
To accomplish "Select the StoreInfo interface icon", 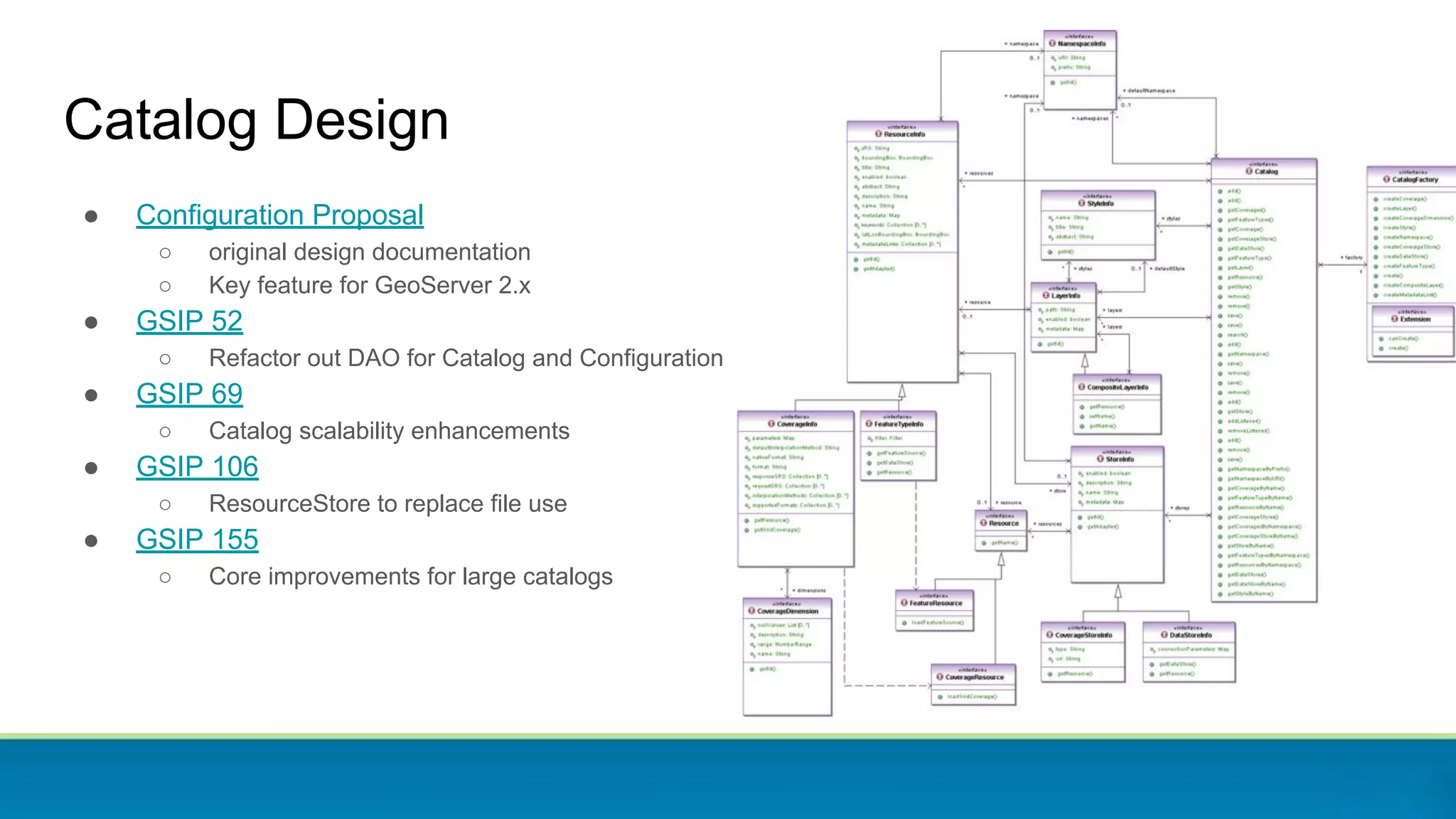I will tap(1100, 459).
